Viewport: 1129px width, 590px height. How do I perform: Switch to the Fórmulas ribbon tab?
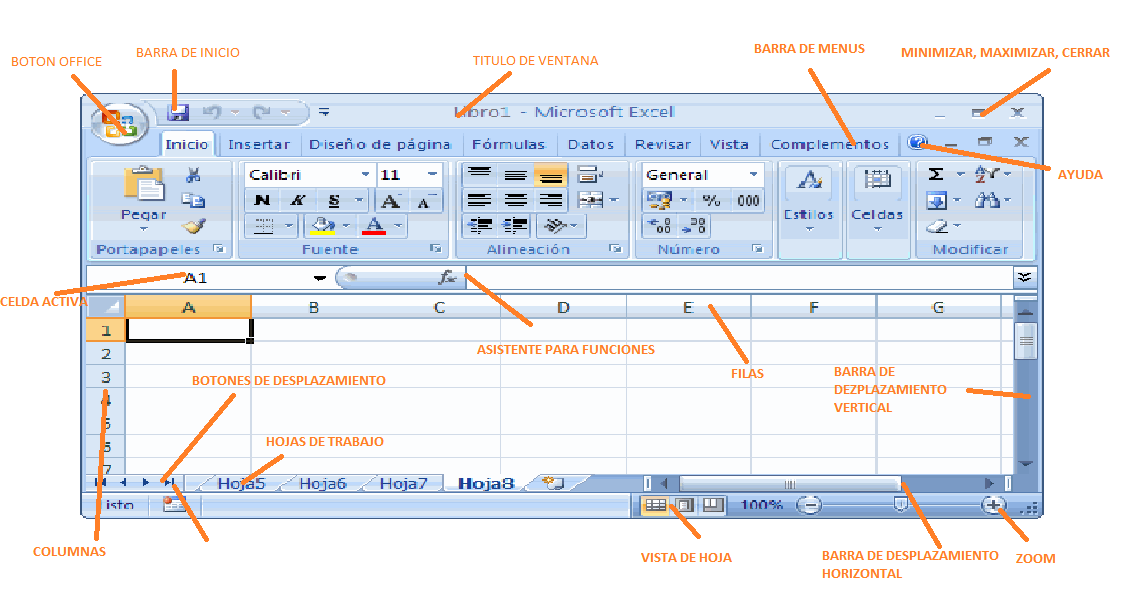(x=510, y=143)
